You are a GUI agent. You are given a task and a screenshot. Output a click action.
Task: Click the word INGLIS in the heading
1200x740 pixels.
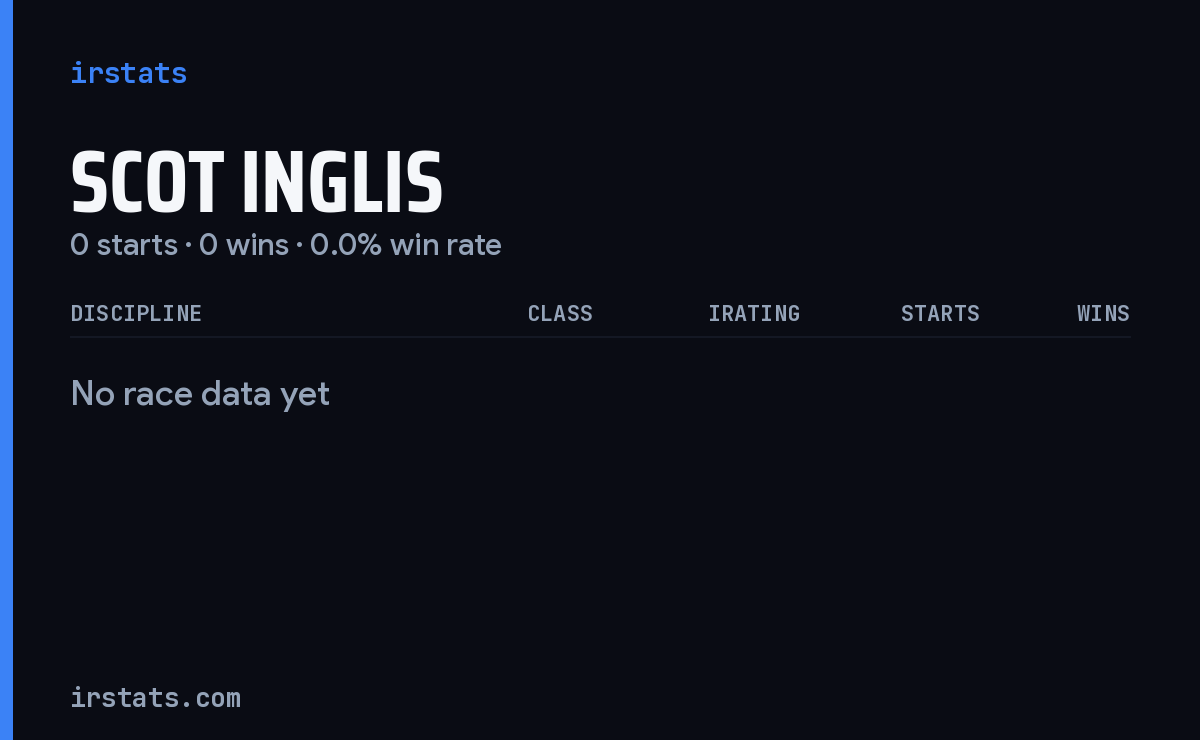(x=343, y=183)
